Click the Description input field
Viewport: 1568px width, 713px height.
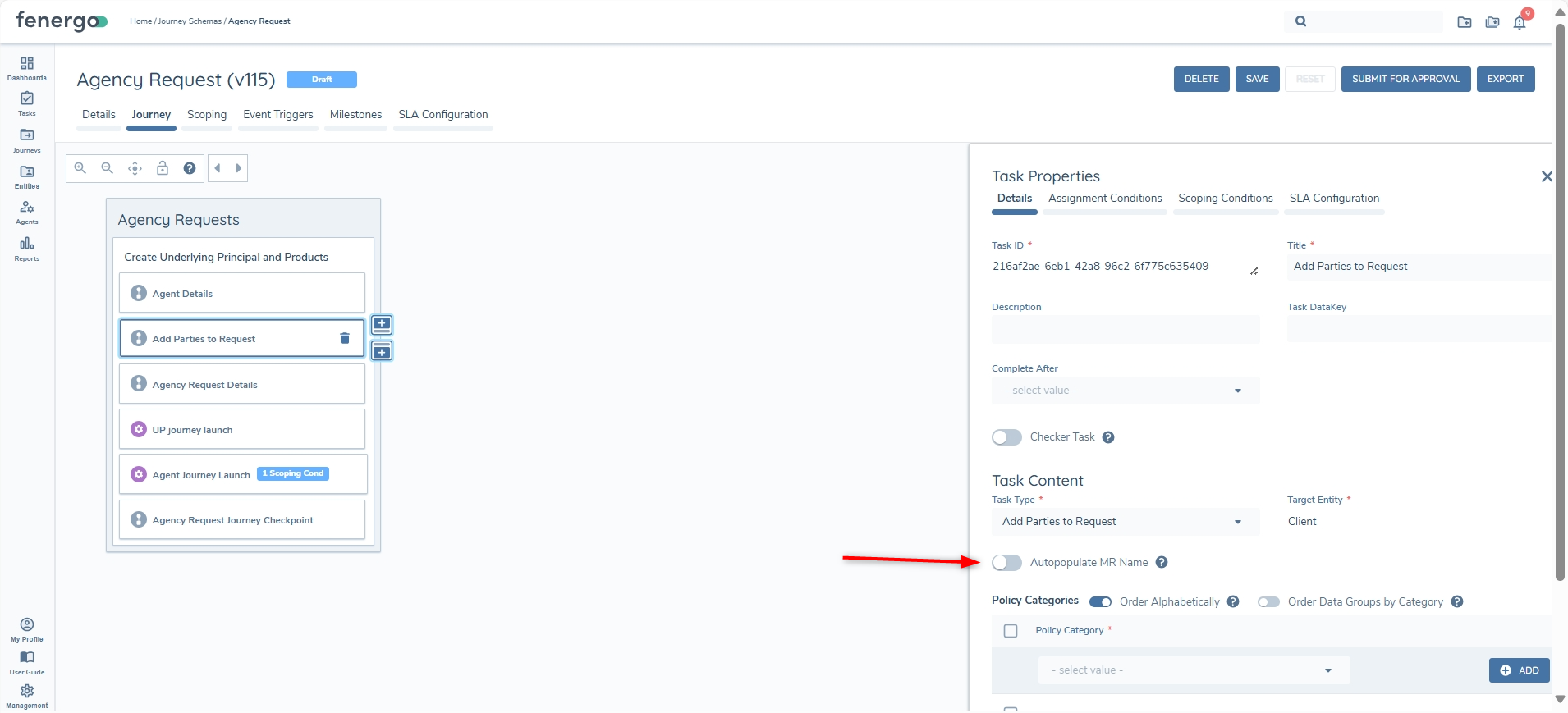pos(1126,329)
